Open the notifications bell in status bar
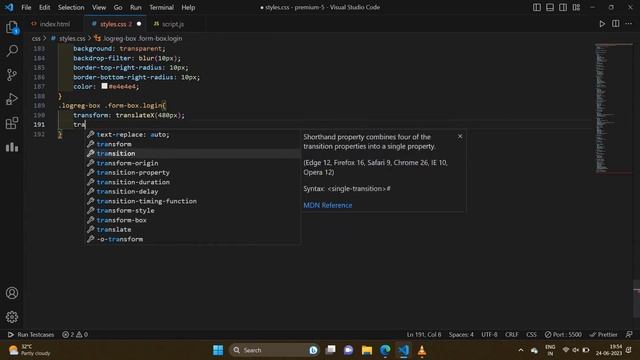640x360 pixels. (x=629, y=334)
